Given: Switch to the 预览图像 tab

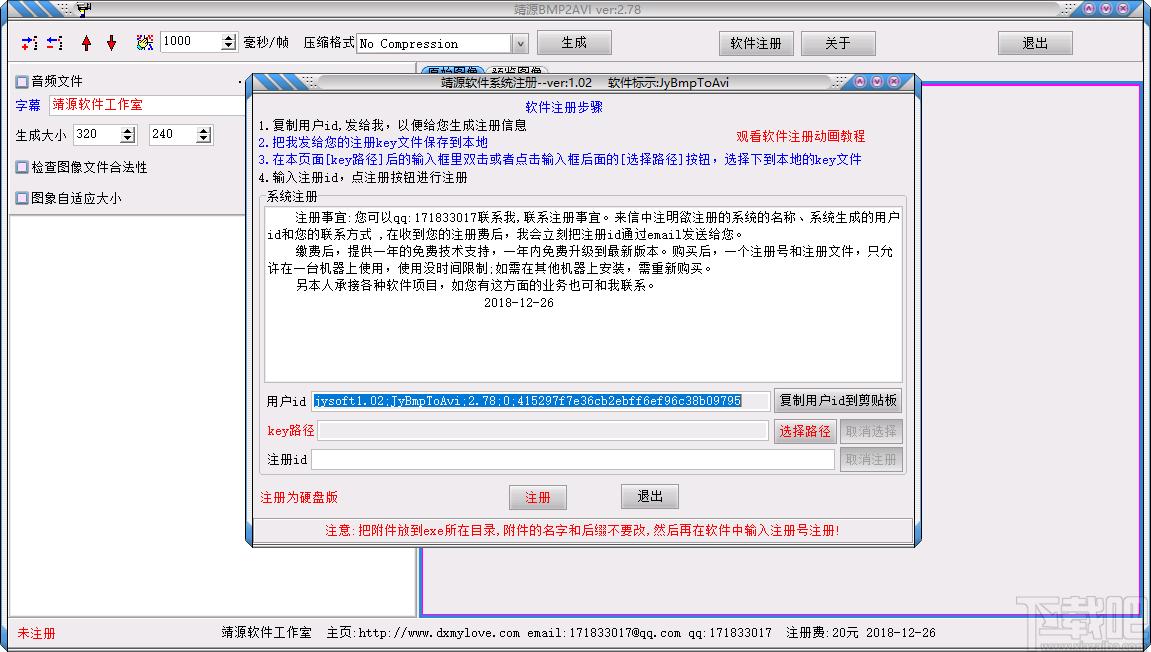Looking at the screenshot, I should click(518, 70).
